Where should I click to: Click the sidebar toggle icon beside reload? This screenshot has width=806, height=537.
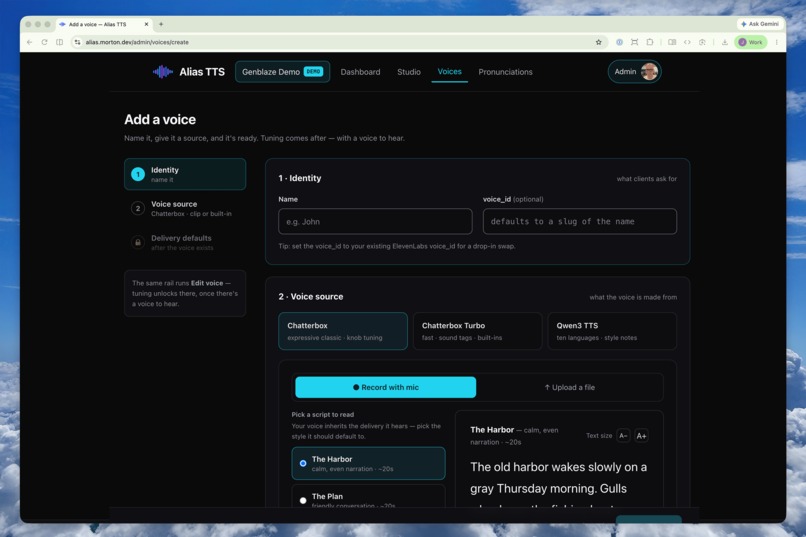[x=60, y=42]
